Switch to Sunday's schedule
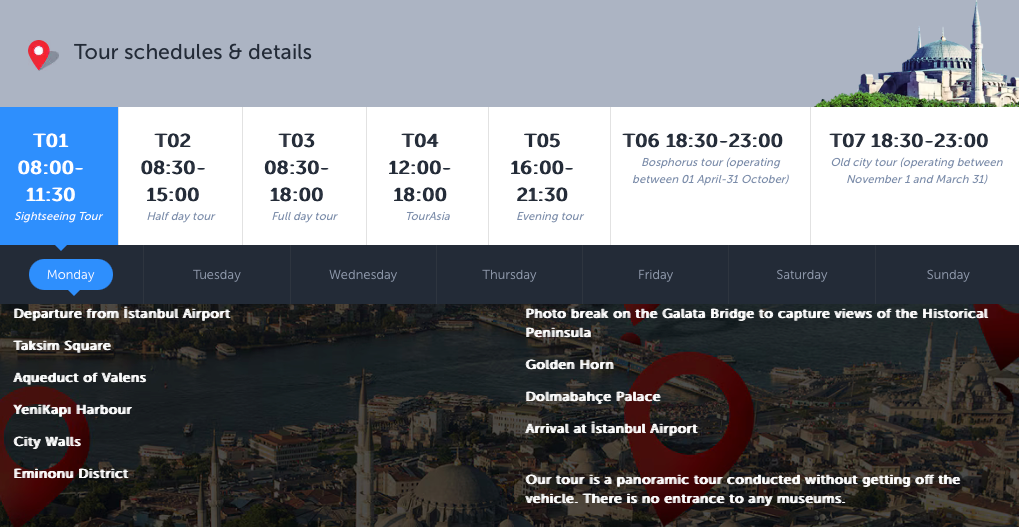The height and width of the screenshot is (527, 1019). pyautogui.click(x=948, y=274)
